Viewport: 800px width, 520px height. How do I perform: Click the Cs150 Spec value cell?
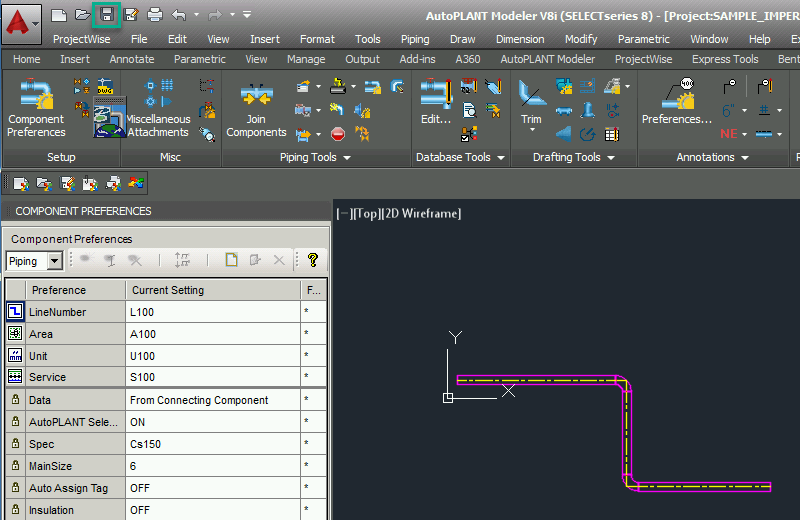tap(213, 444)
